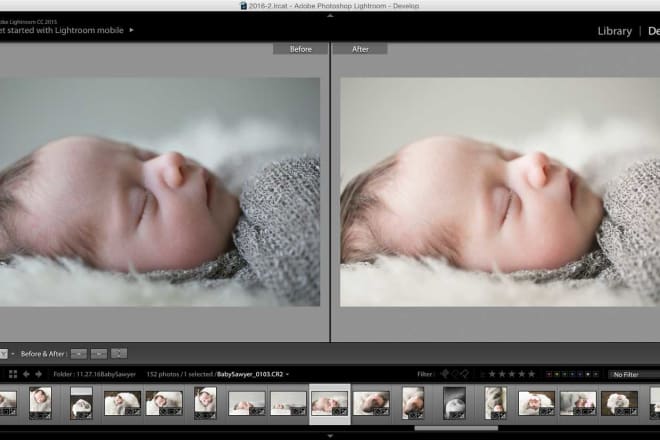Image resolution: width=660 pixels, height=440 pixels.
Task: Select the black-and-white filmstrip thumbnail
Action: (x=455, y=403)
